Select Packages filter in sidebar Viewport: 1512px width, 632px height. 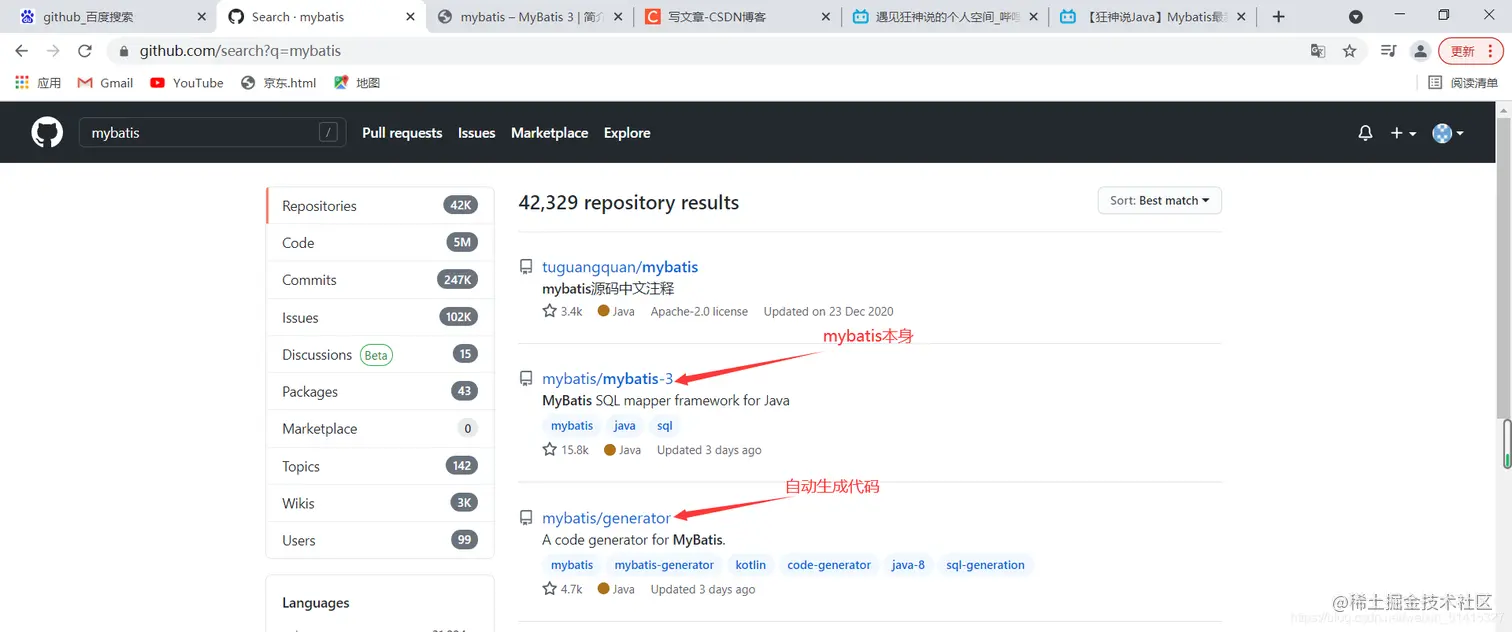click(380, 392)
